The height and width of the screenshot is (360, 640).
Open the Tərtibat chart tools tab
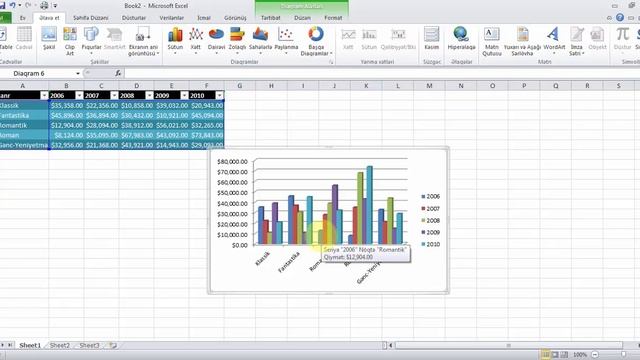[x=271, y=18]
